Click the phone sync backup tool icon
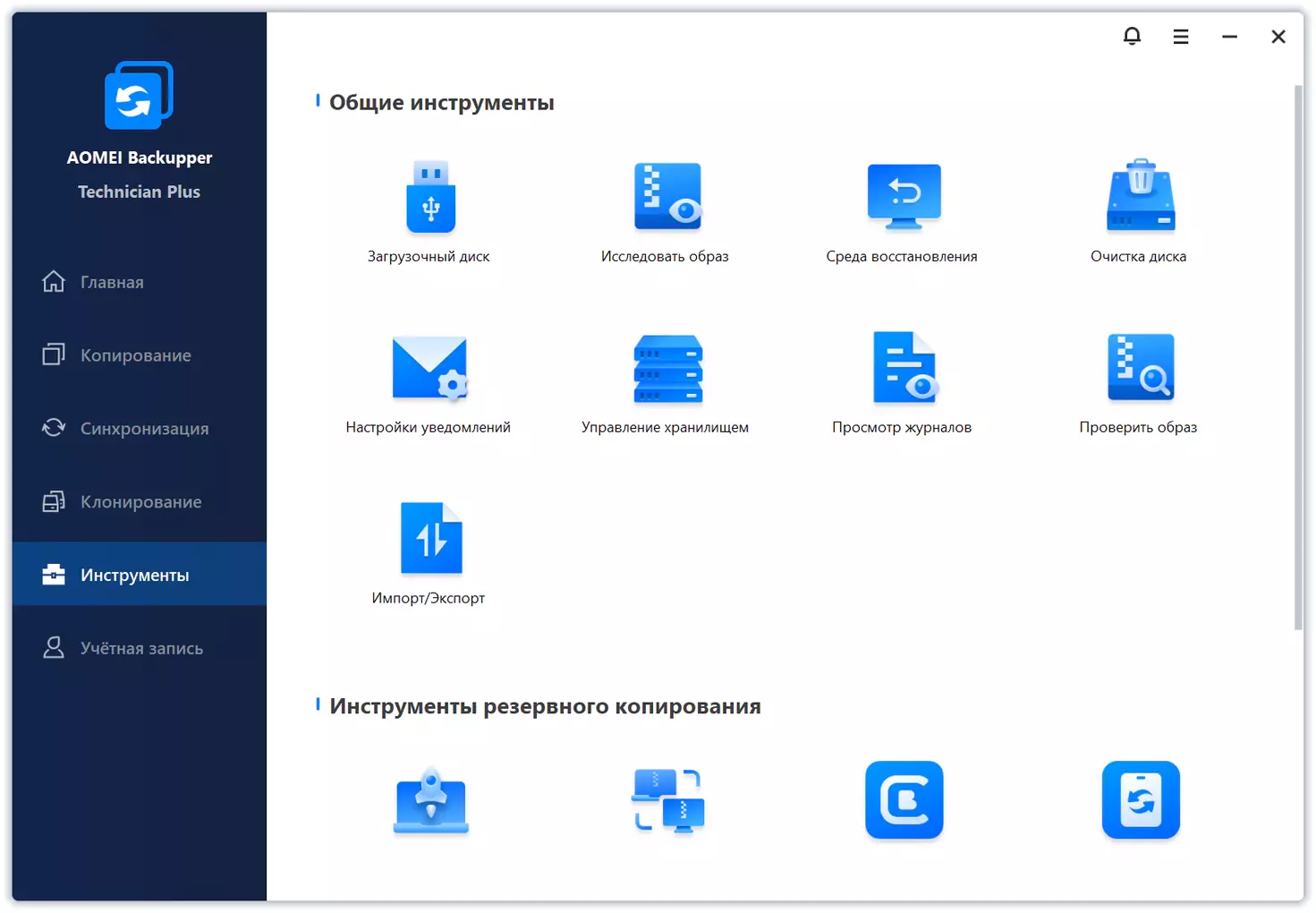The height and width of the screenshot is (913, 1316). (1141, 800)
